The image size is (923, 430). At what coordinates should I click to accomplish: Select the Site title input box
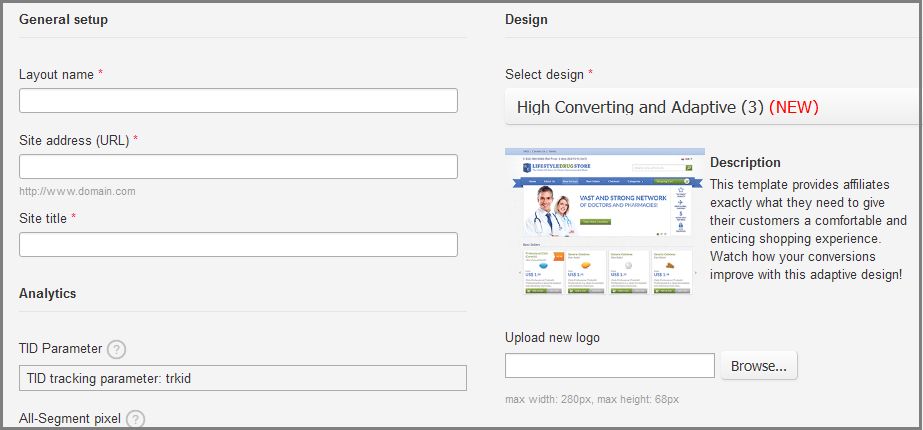[238, 245]
